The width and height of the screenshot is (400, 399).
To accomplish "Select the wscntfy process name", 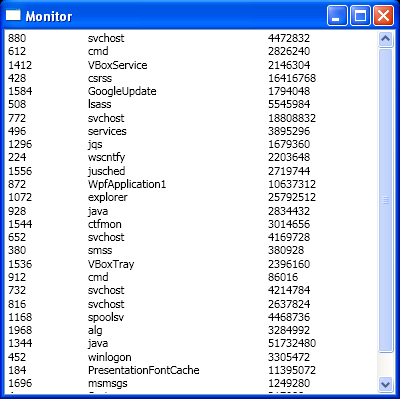I will pyautogui.click(x=106, y=157).
